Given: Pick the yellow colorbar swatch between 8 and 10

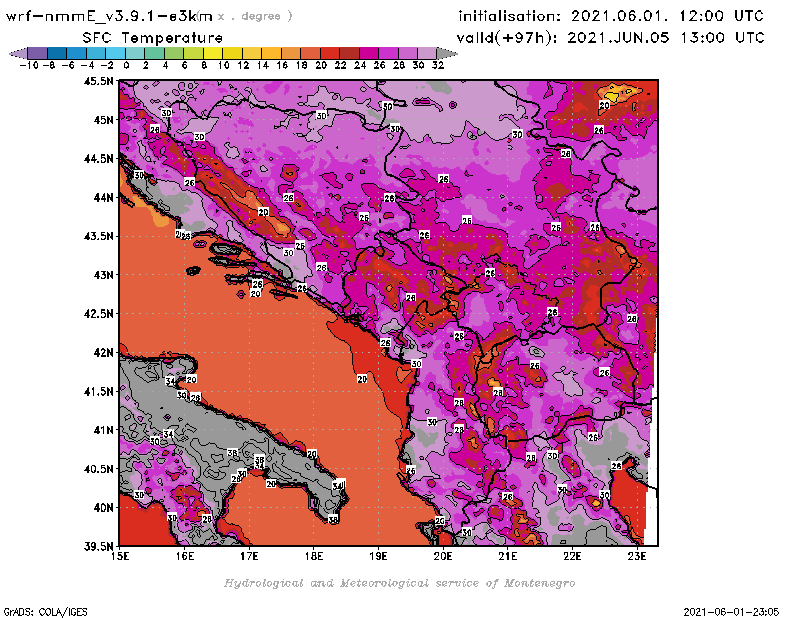Looking at the screenshot, I should click(213, 53).
